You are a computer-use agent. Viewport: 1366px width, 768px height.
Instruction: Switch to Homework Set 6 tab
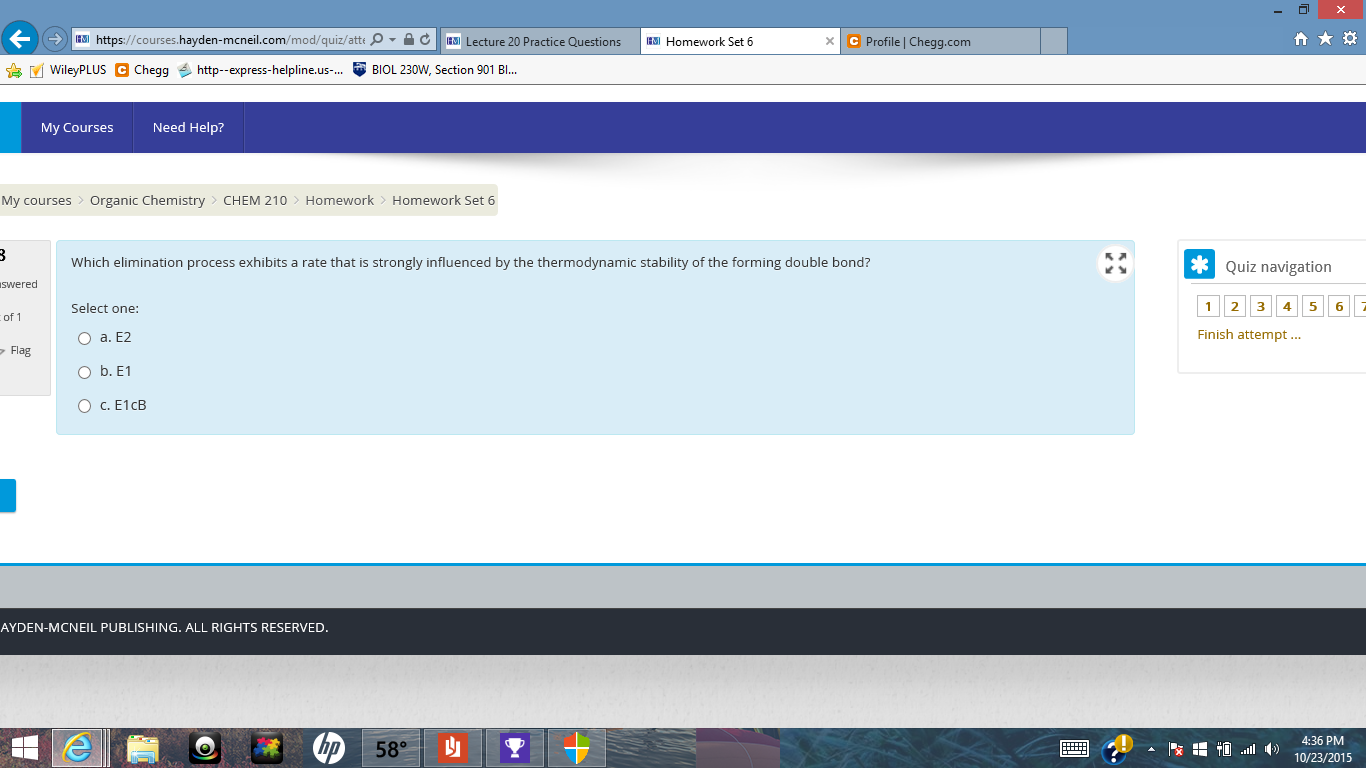pos(732,41)
